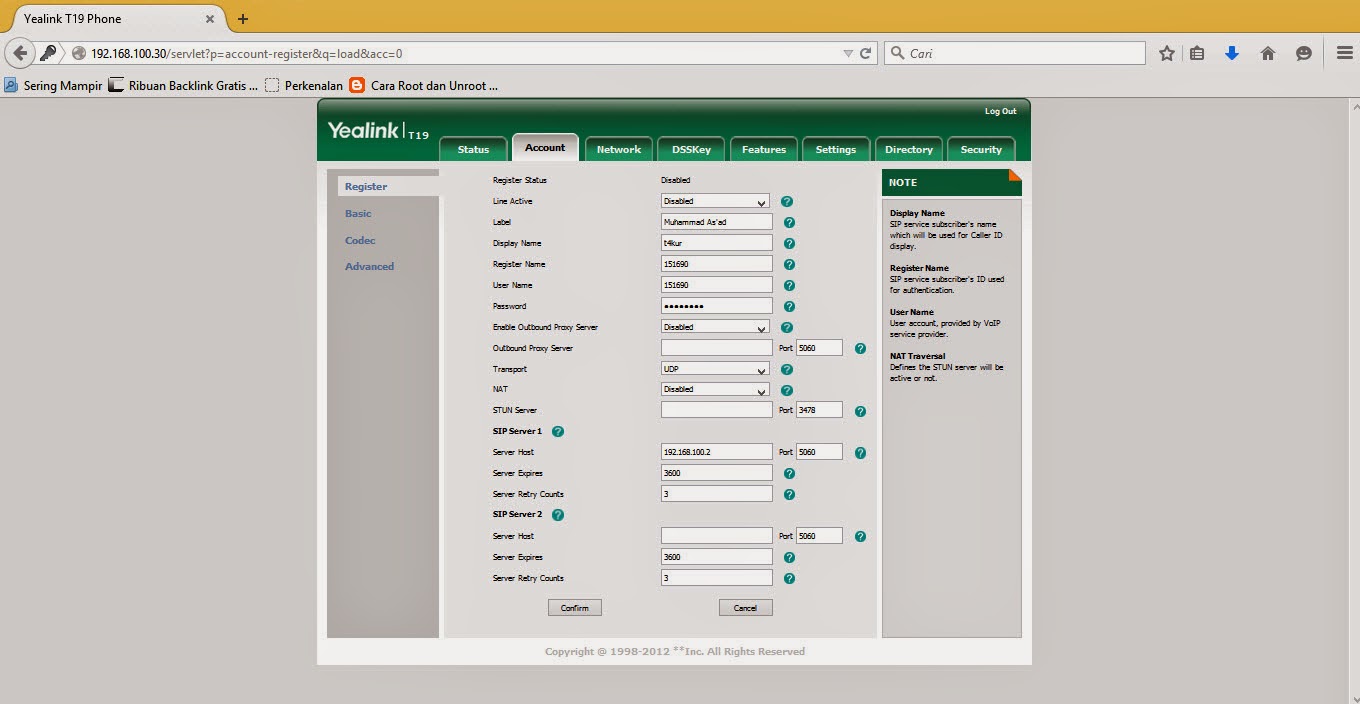
Task: Click help icon for Enable Outbound Proxy Server
Action: (x=787, y=327)
